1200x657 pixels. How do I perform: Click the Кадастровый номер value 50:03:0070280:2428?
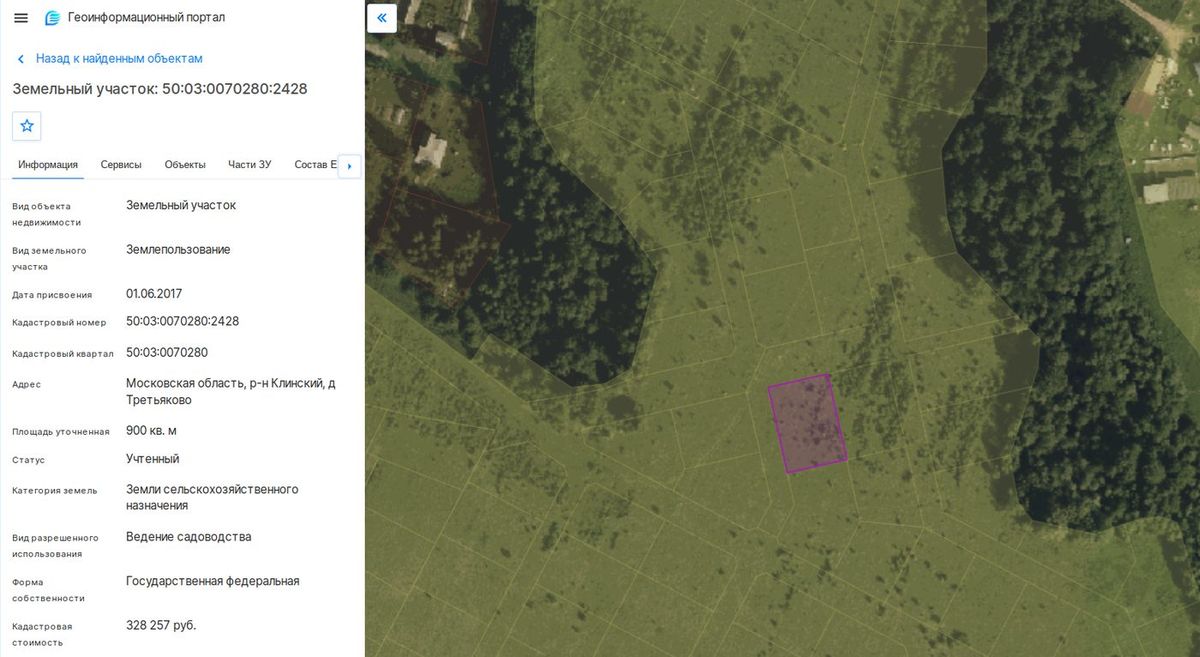[x=182, y=322]
